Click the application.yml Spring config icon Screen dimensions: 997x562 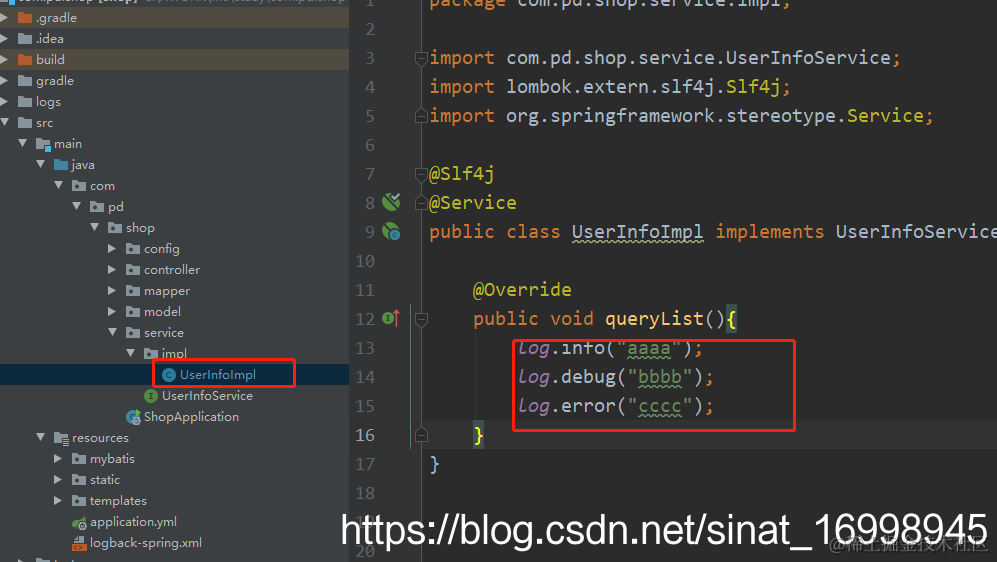(79, 523)
